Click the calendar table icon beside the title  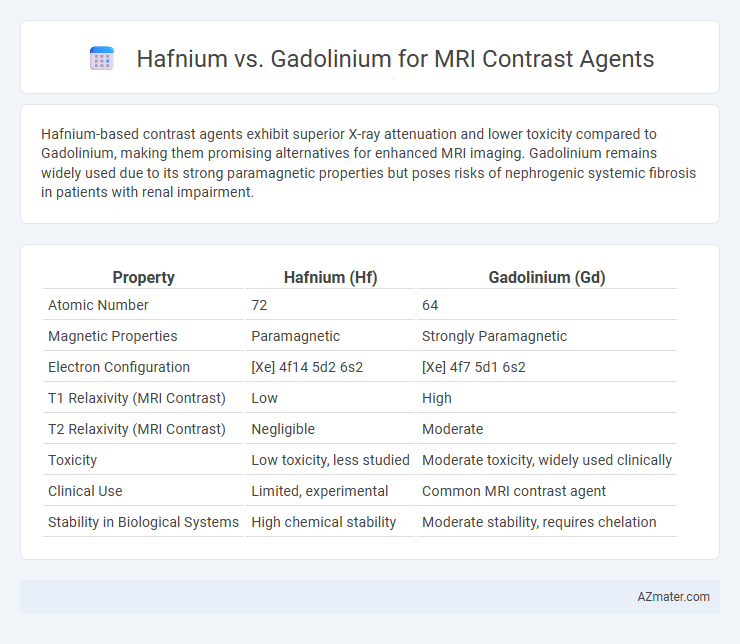102,59
